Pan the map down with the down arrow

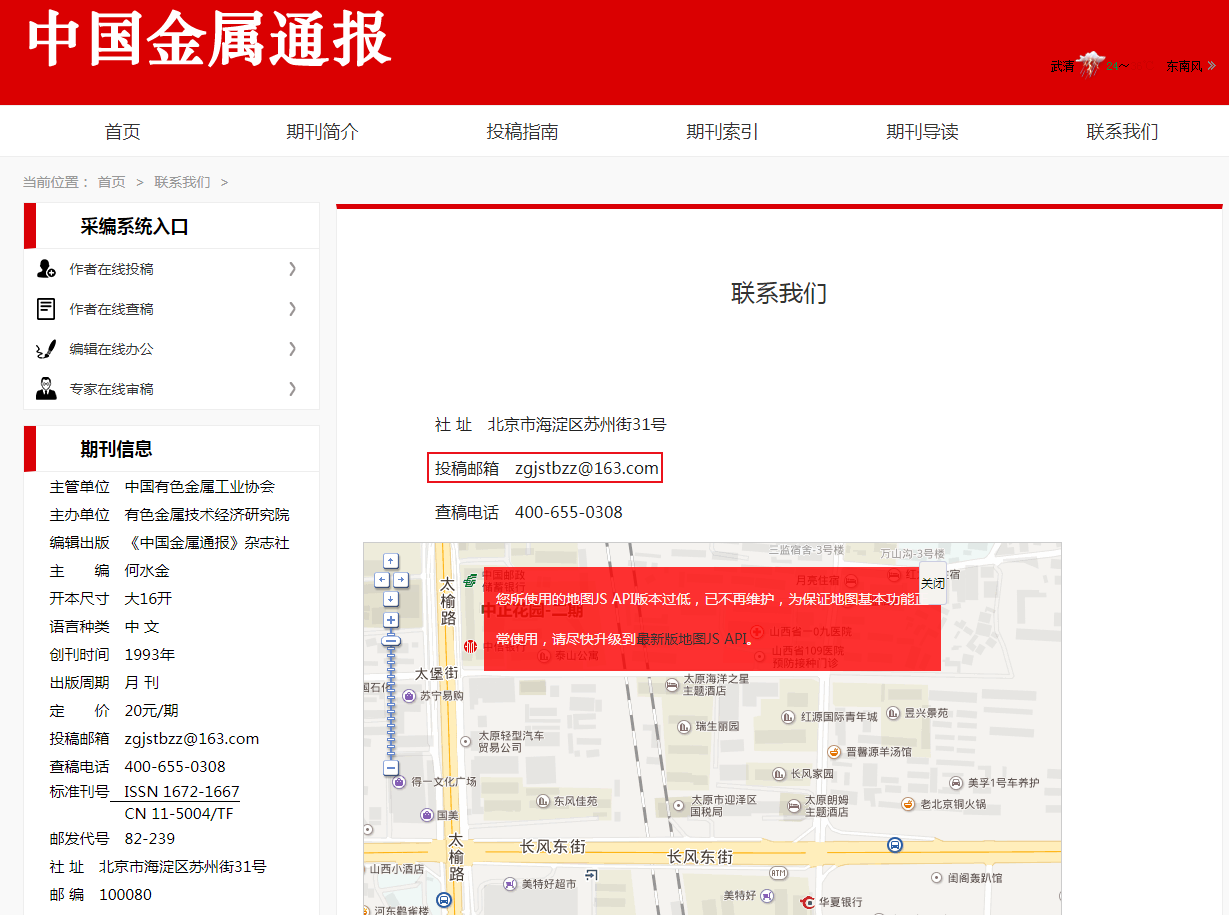(391, 599)
